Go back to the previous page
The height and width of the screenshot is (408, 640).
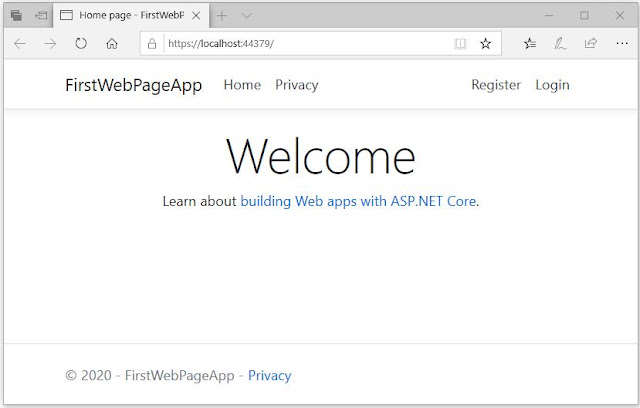[x=20, y=43]
